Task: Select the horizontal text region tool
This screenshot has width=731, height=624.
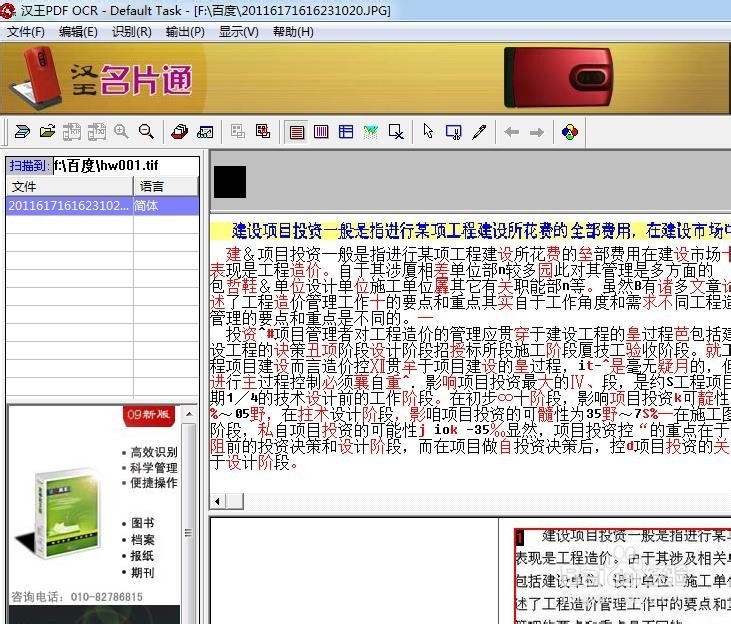Action: pos(297,132)
